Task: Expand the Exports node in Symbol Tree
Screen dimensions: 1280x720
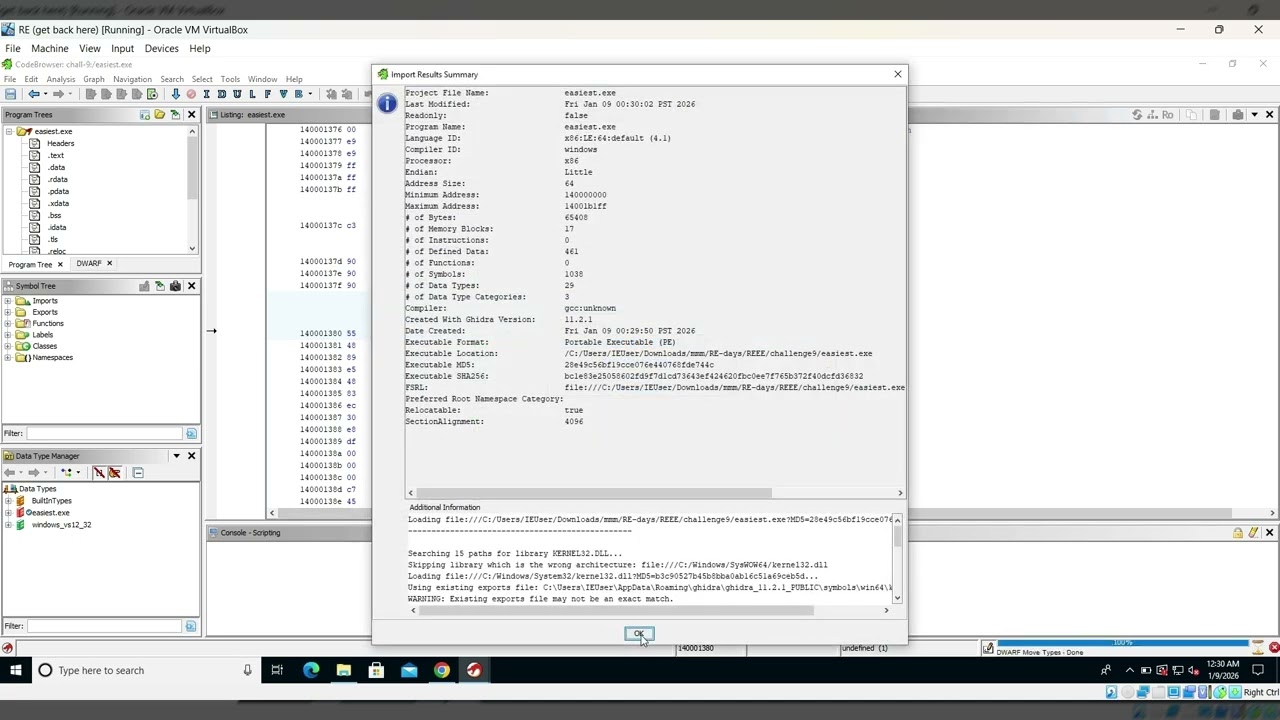Action: [x=8, y=312]
